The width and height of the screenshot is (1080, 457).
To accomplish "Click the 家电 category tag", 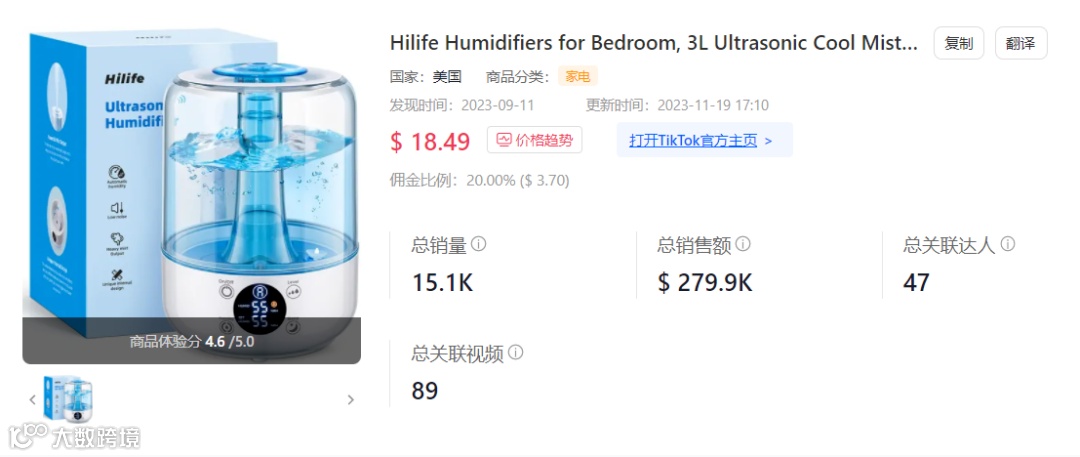I will click(x=578, y=77).
